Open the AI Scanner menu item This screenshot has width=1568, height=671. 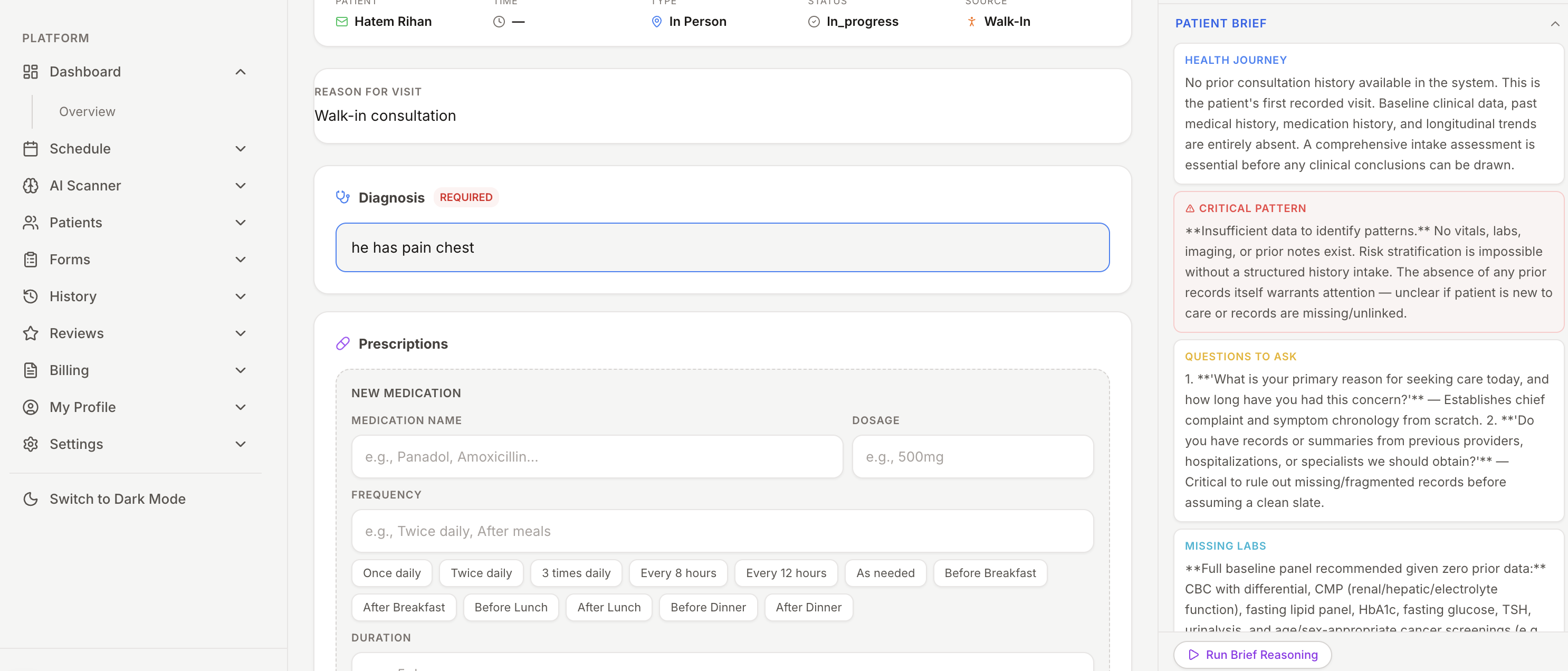[135, 186]
